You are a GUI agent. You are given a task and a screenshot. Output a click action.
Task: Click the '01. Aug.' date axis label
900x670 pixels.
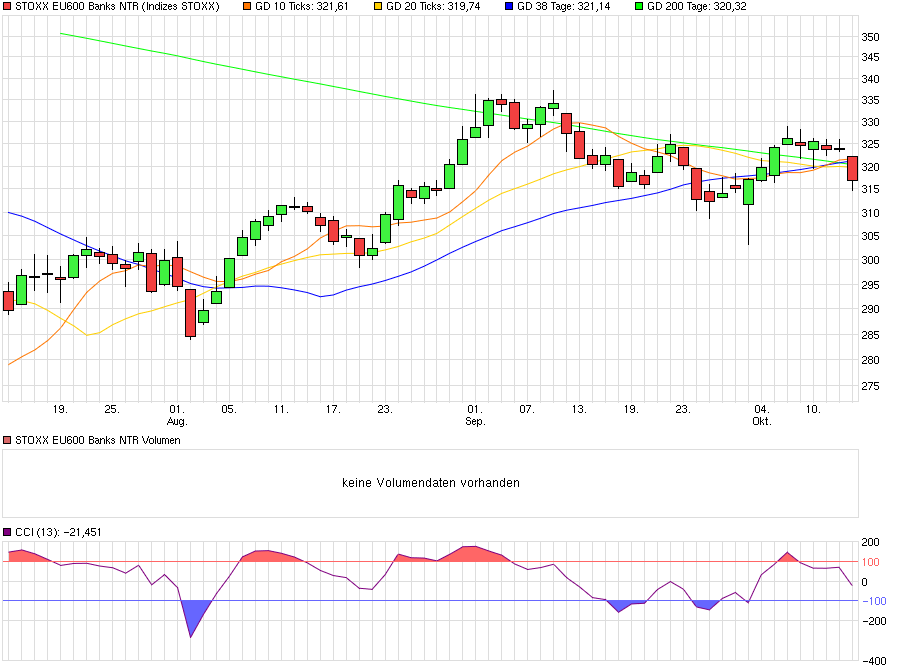click(x=177, y=415)
